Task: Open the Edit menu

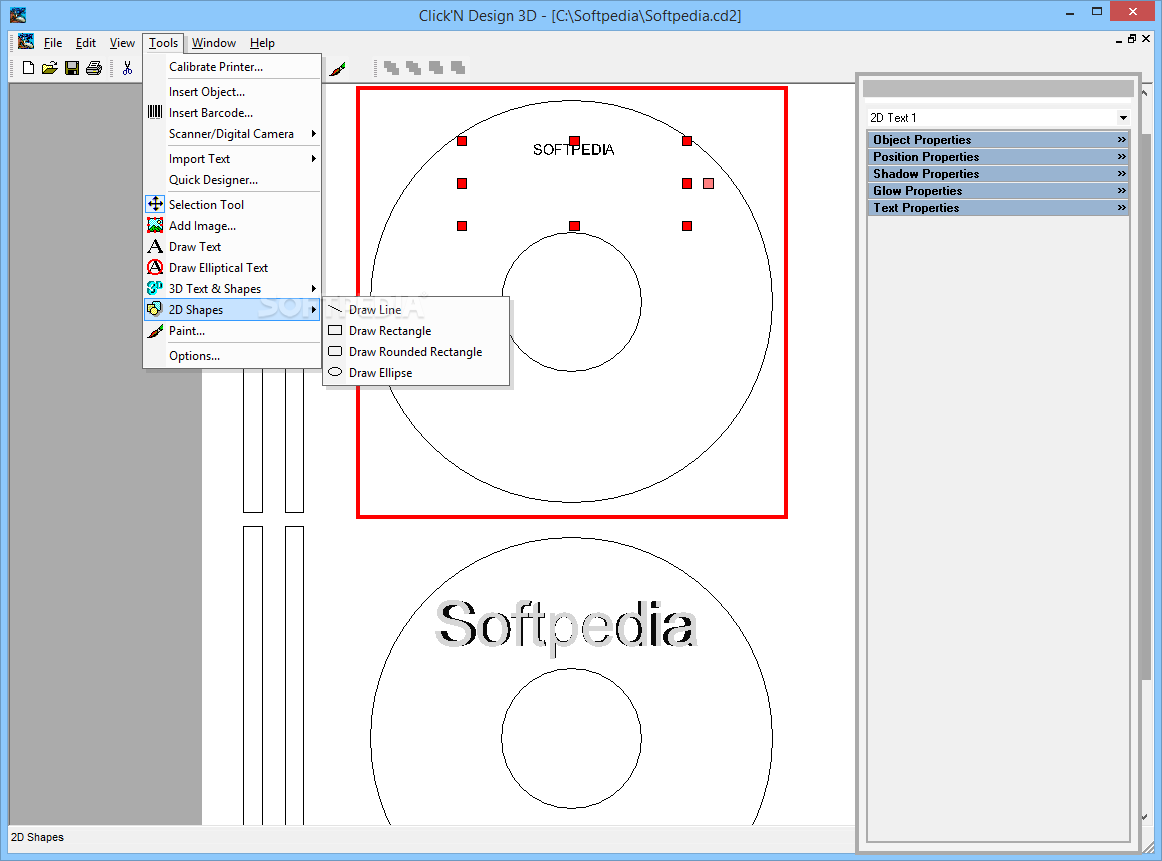Action: (86, 43)
